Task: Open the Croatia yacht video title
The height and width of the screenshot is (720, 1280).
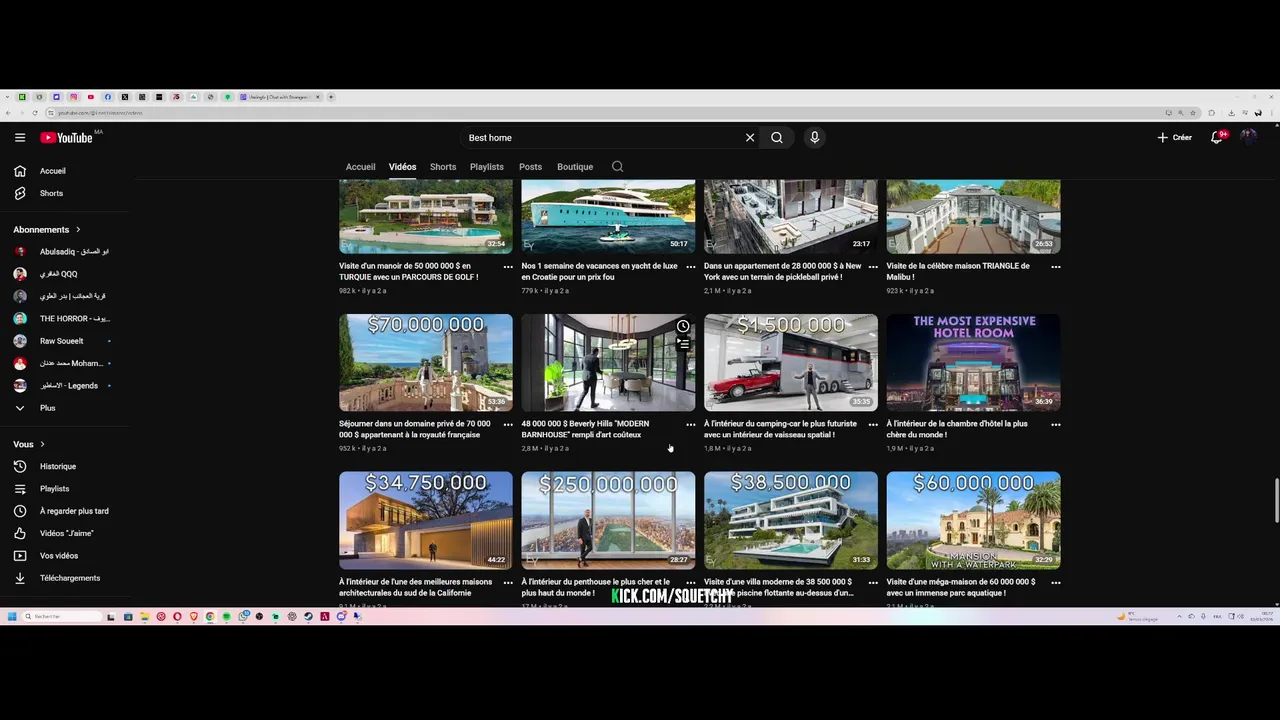Action: pos(599,272)
